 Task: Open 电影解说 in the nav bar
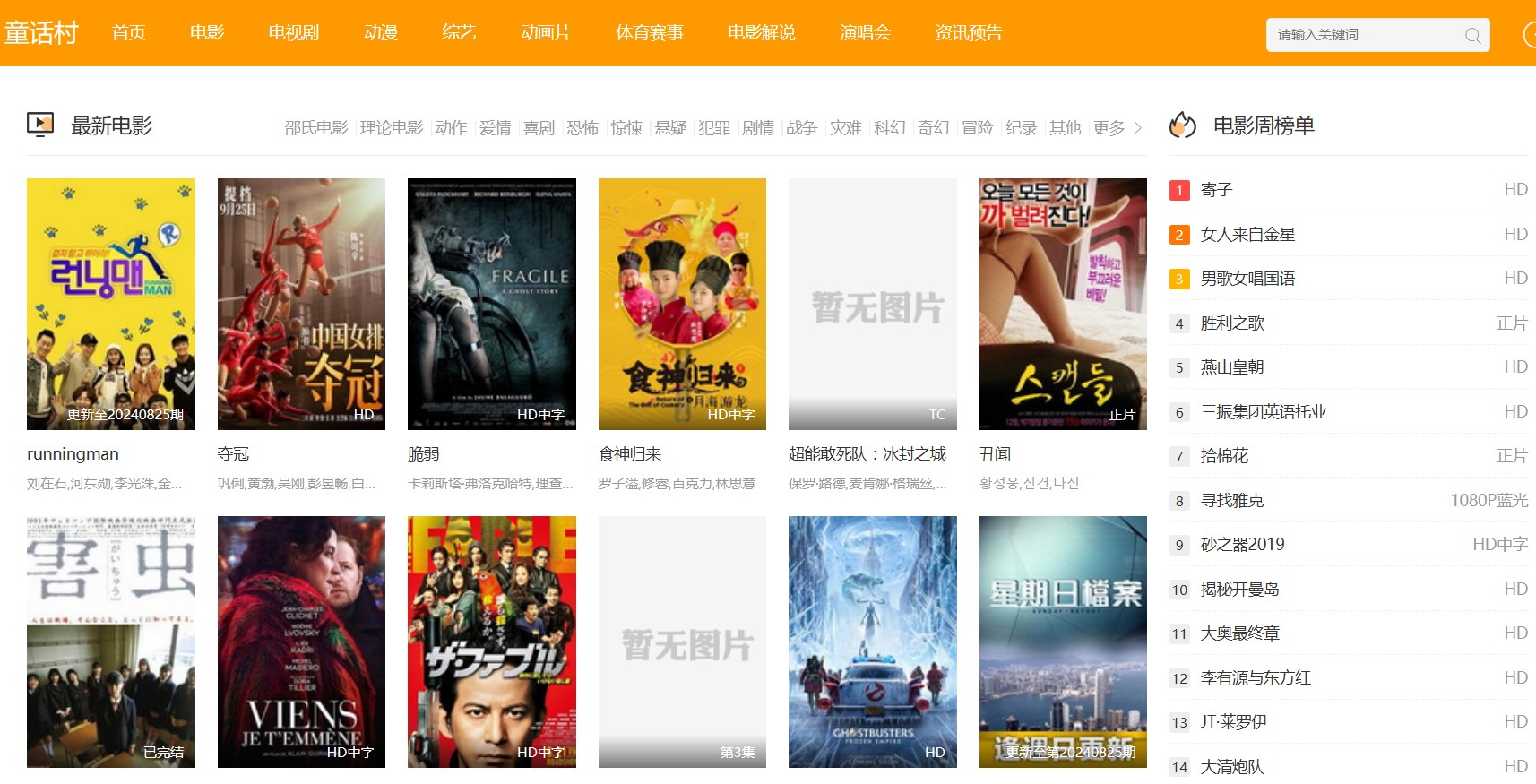[762, 33]
